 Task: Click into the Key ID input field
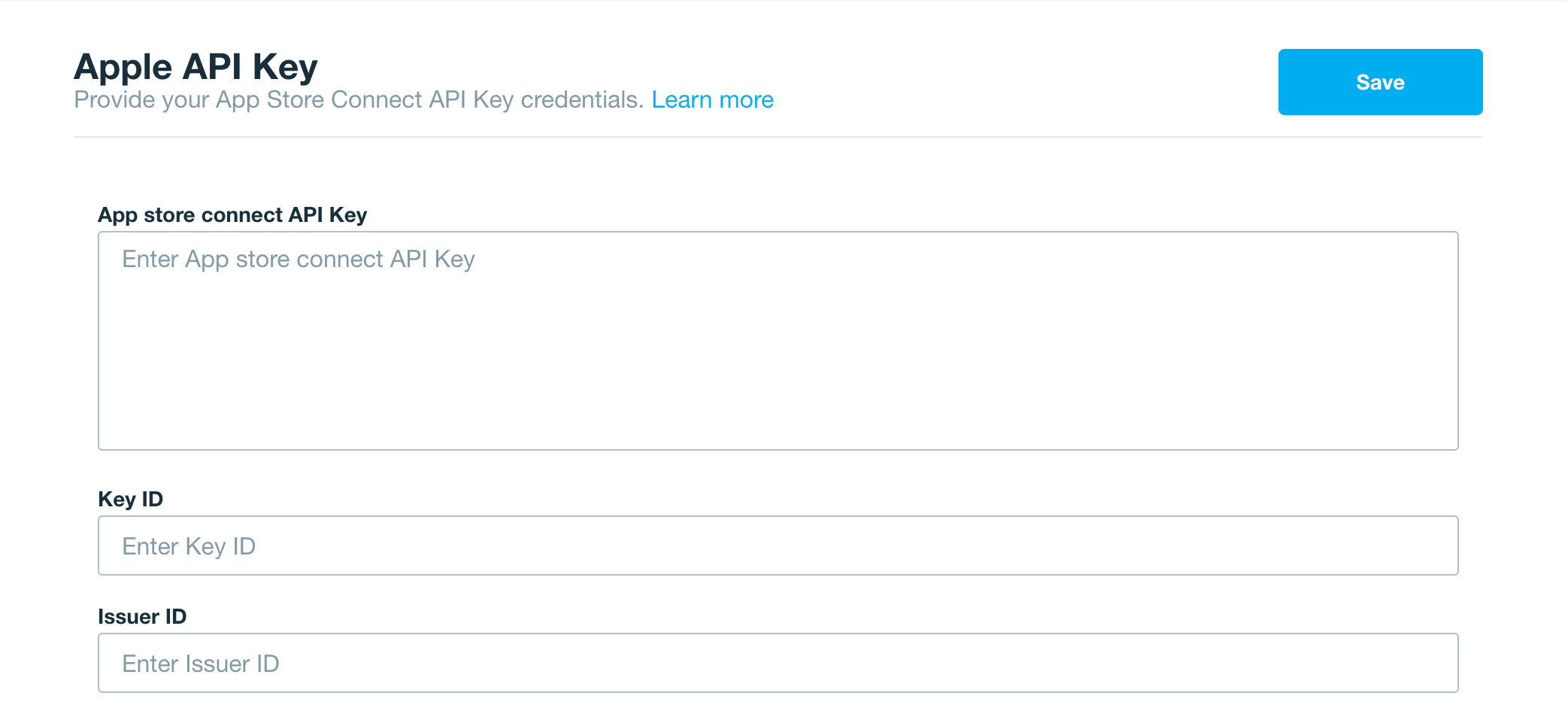pos(778,545)
